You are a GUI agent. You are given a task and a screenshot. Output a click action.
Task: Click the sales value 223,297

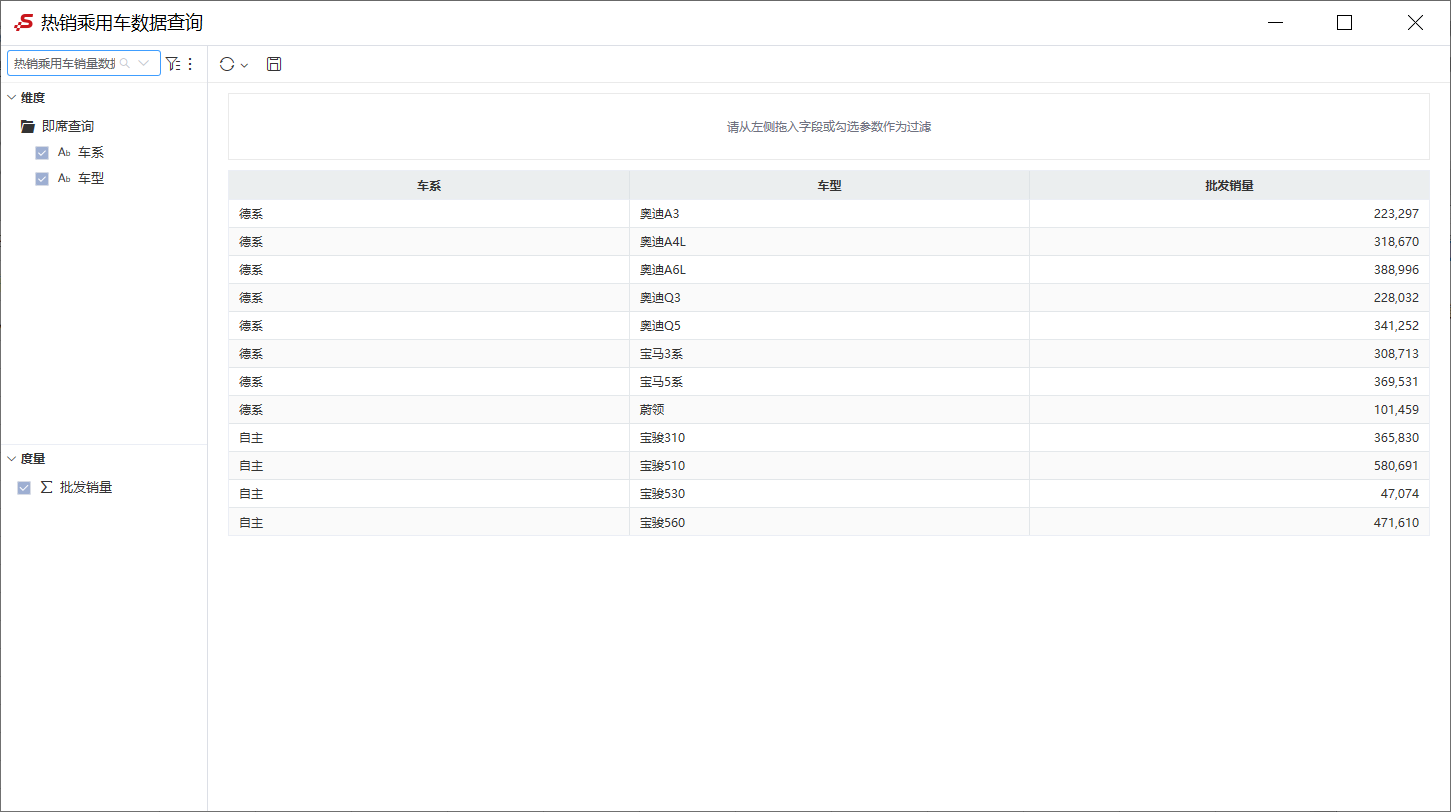click(x=1396, y=214)
